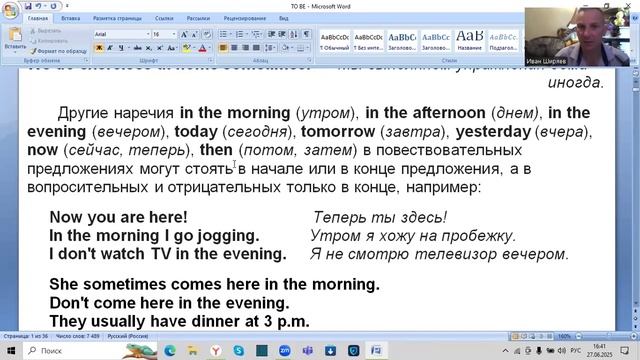Open the Рецензирование ribbon tab
This screenshot has width=640, height=360.
244,18
